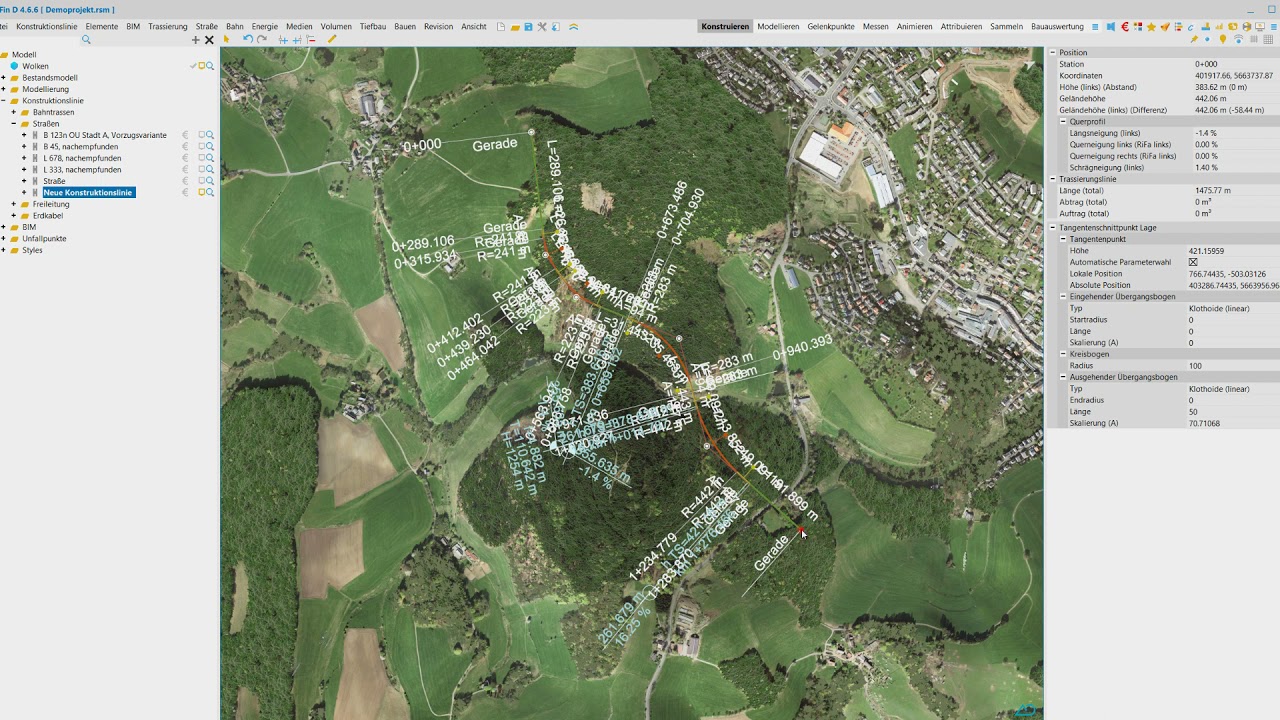The width and height of the screenshot is (1280, 720).
Task: Toggle visibility box for B 123n OU Stadt A
Action: (202, 135)
